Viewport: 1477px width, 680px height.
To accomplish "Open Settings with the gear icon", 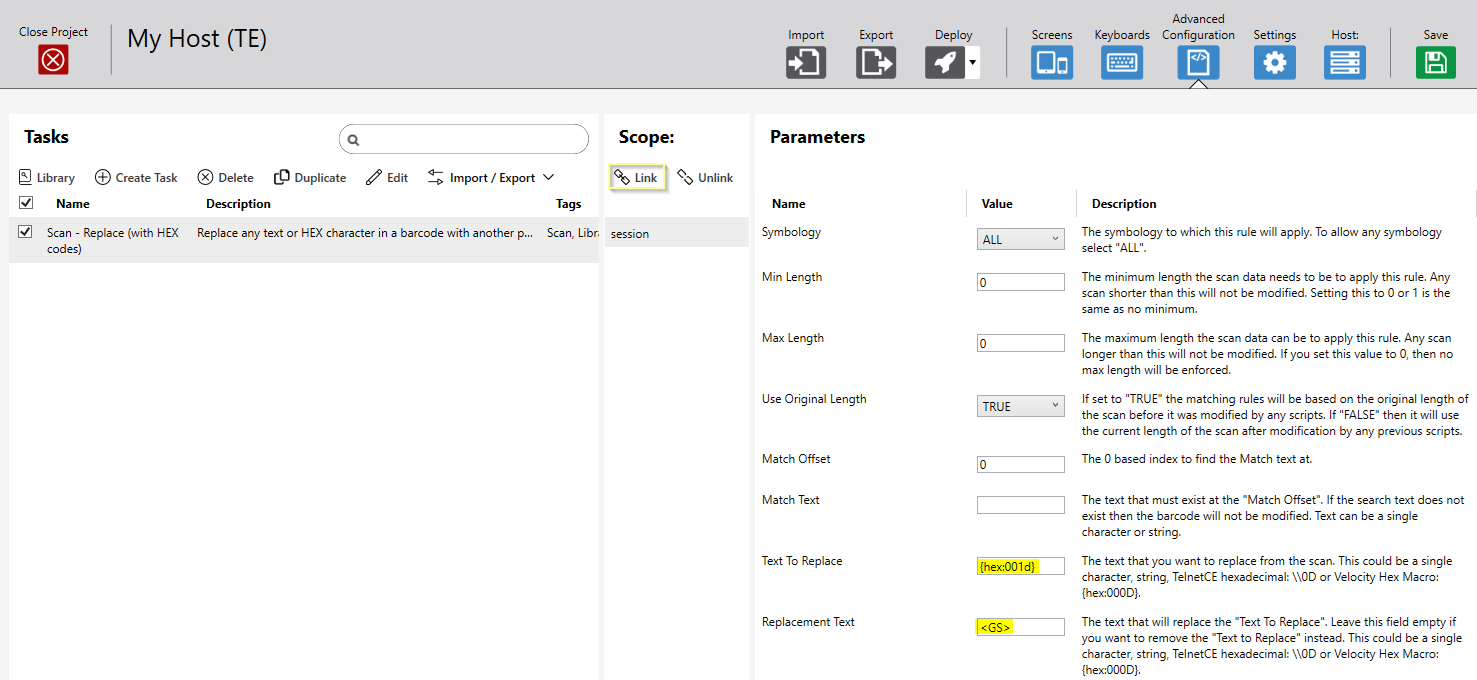I will click(1275, 63).
